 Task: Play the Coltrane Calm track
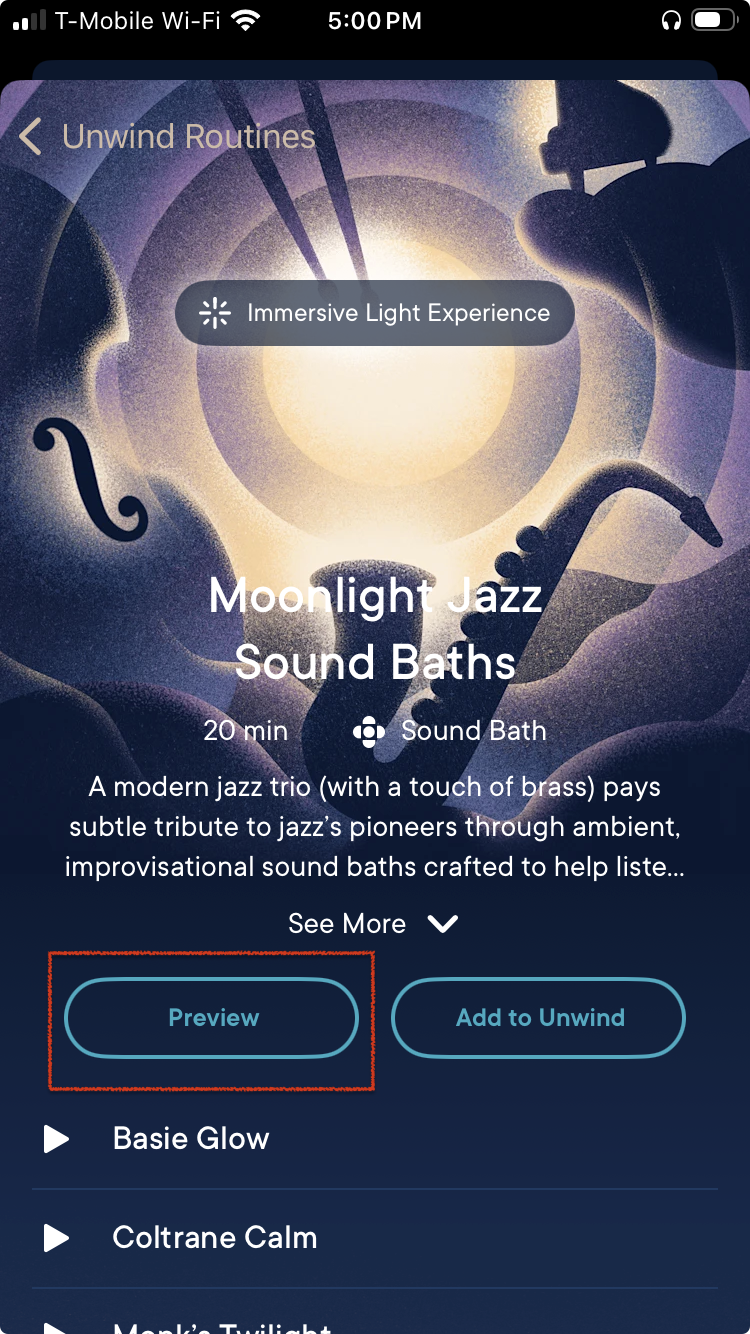[56, 1238]
